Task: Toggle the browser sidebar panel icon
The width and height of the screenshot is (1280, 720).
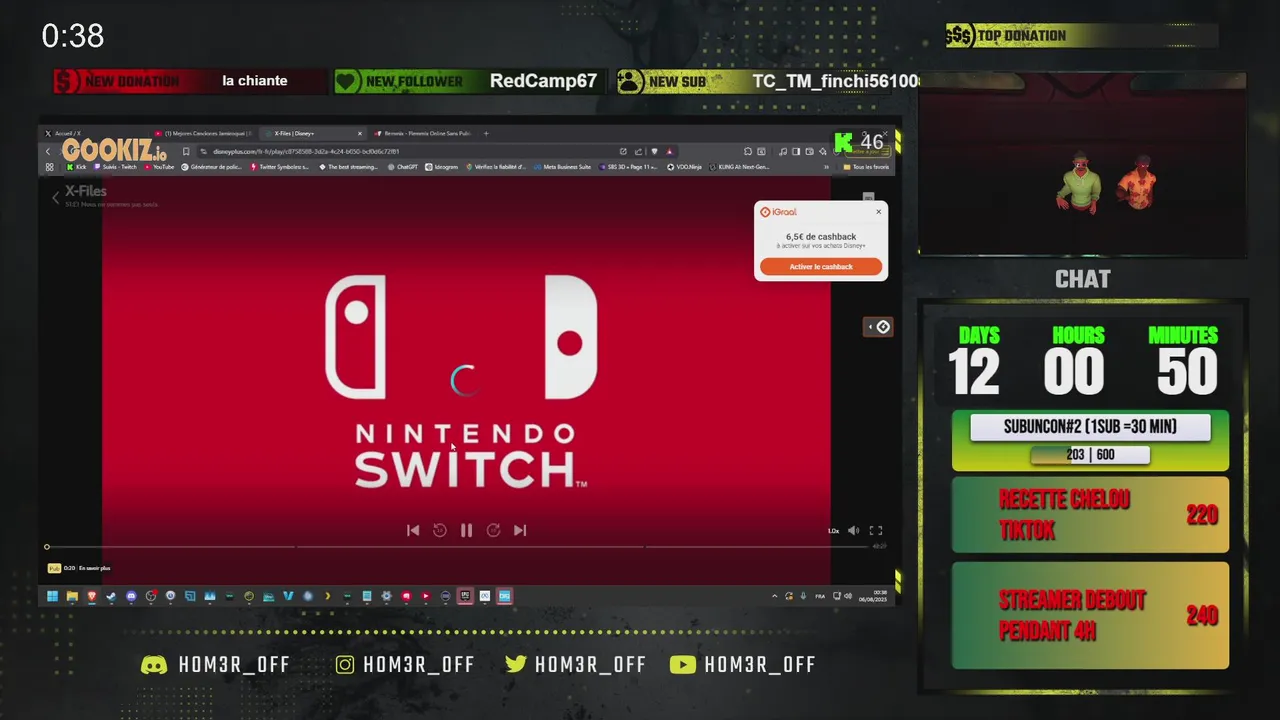Action: click(796, 152)
